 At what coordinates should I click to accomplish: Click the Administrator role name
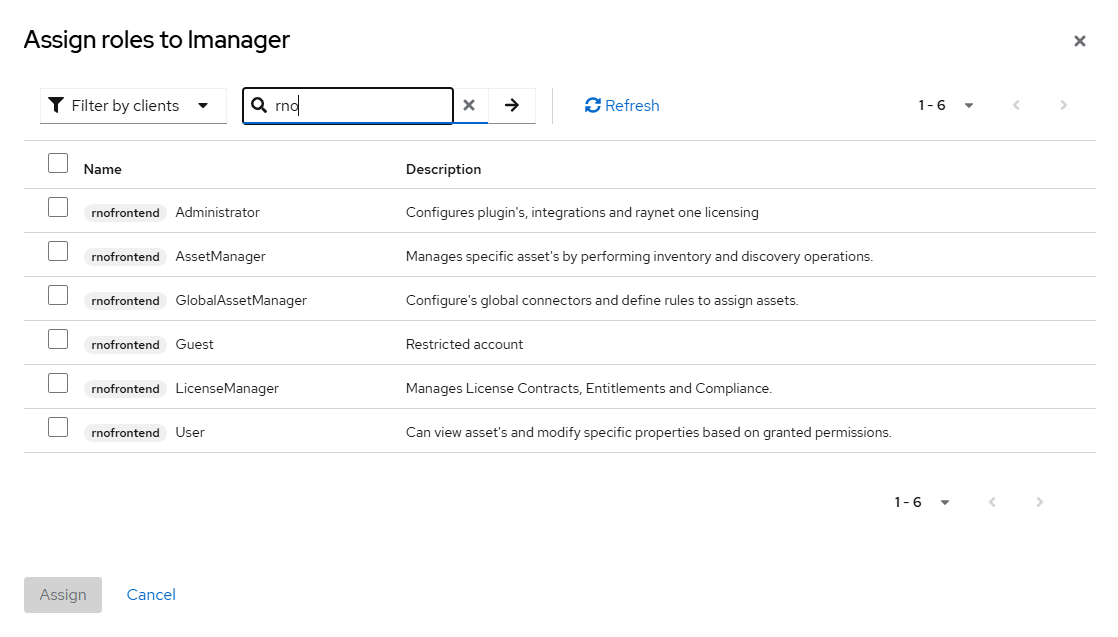217,213
